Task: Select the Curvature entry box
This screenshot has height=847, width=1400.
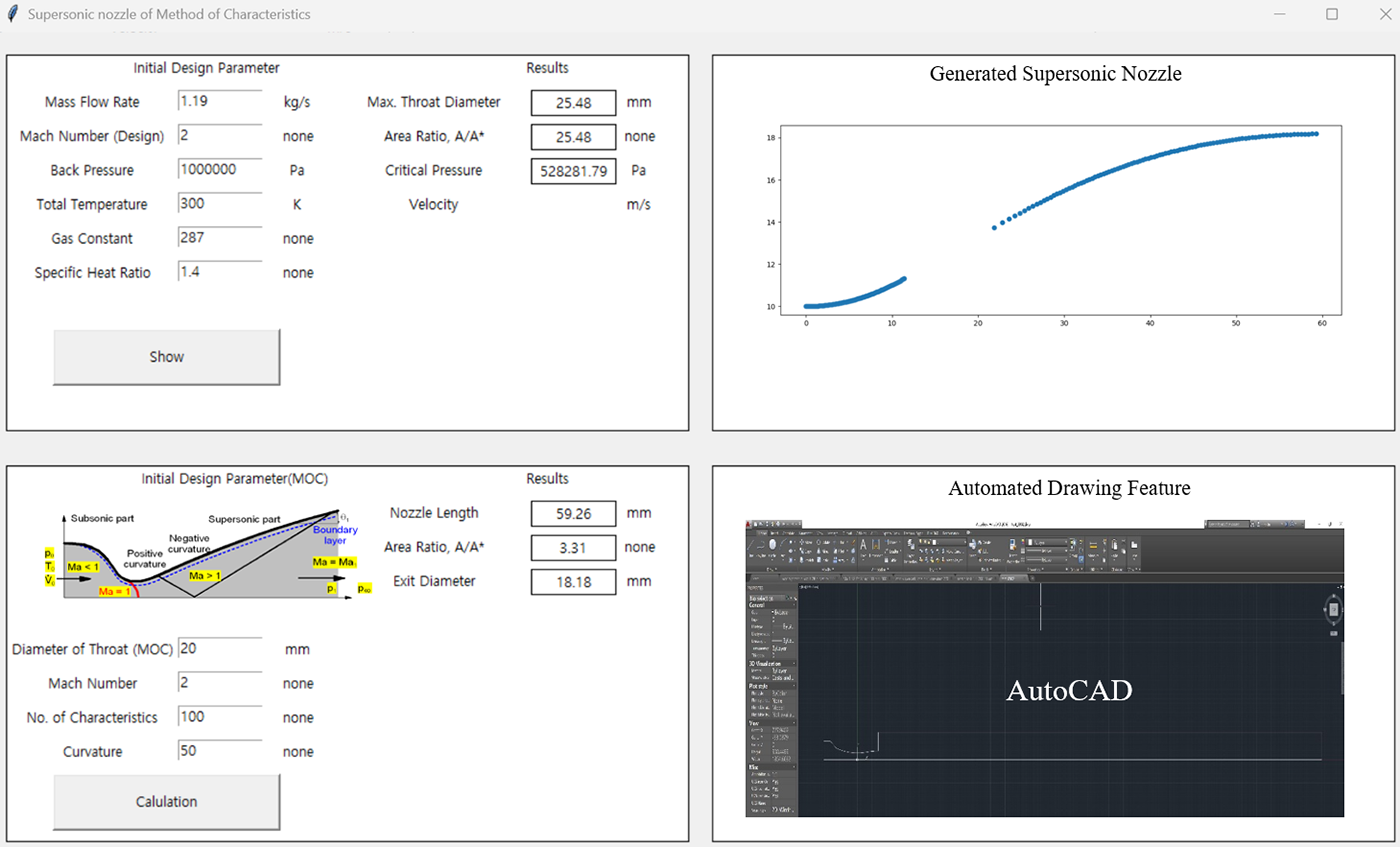Action: 220,751
